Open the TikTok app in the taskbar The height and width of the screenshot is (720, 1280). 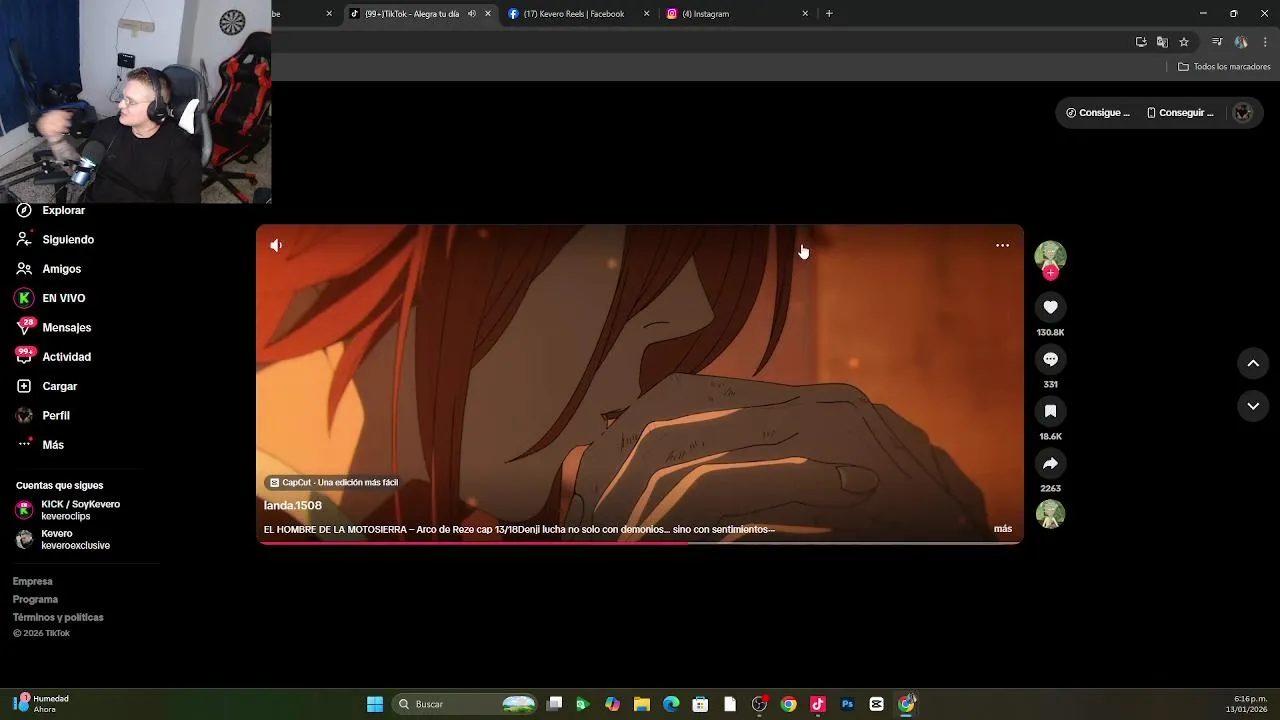[818, 704]
